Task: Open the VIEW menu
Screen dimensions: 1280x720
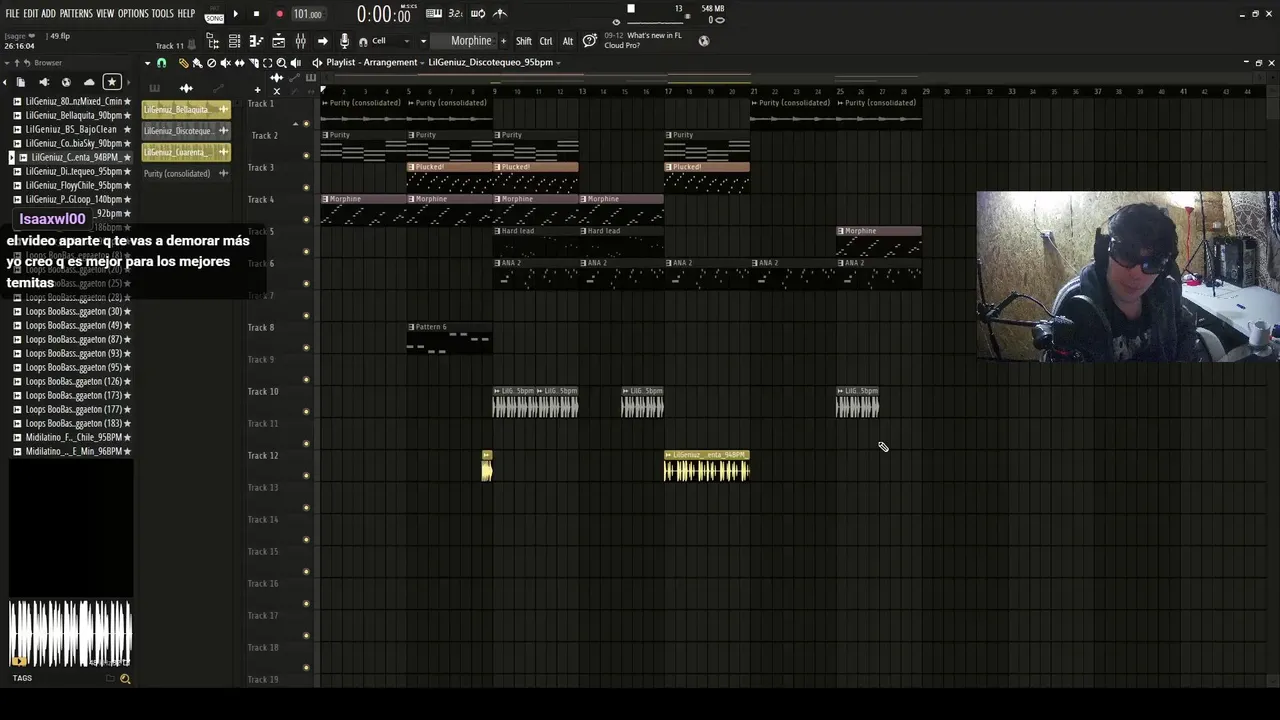Action: (105, 14)
